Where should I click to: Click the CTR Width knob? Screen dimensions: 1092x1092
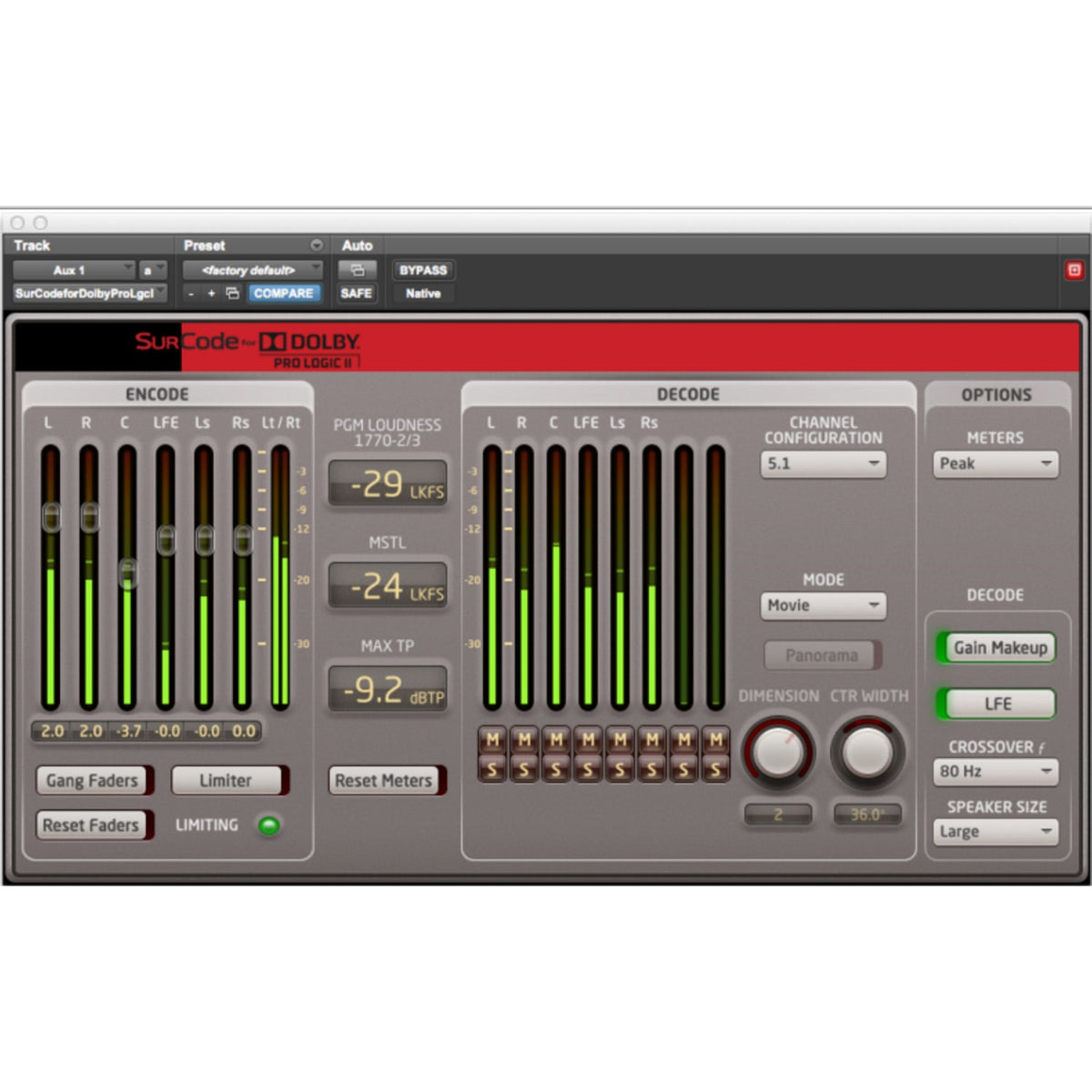[868, 752]
